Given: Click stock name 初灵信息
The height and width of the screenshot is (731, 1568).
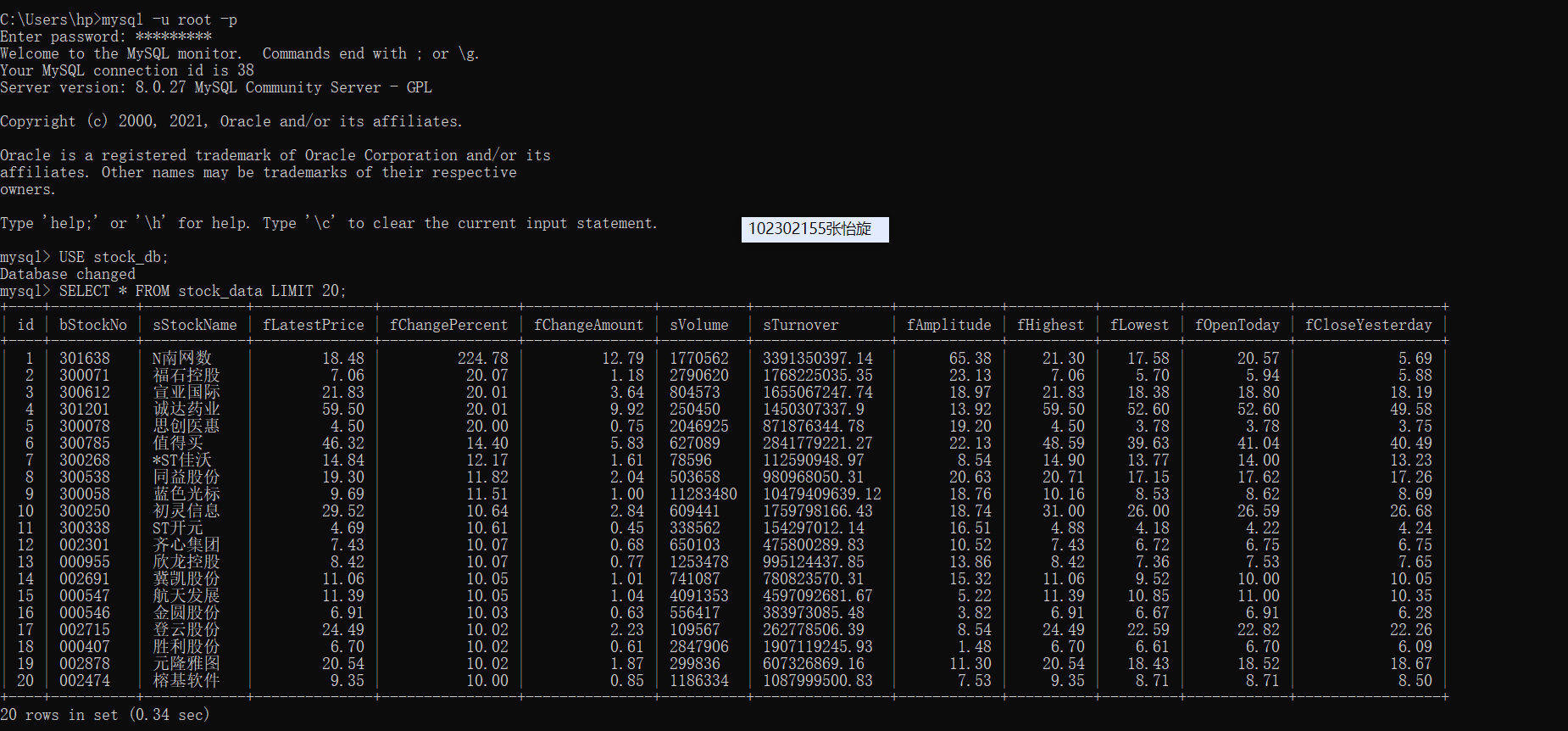Looking at the screenshot, I should coord(186,511).
